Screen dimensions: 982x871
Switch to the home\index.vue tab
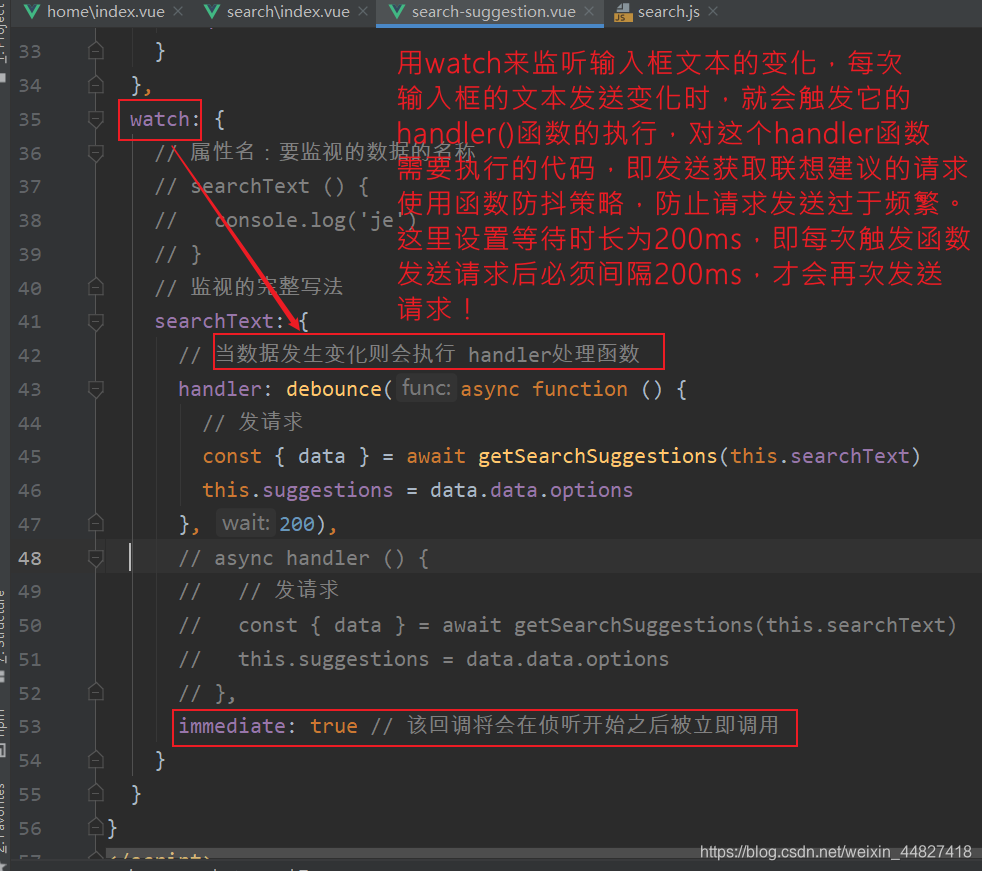[x=106, y=12]
